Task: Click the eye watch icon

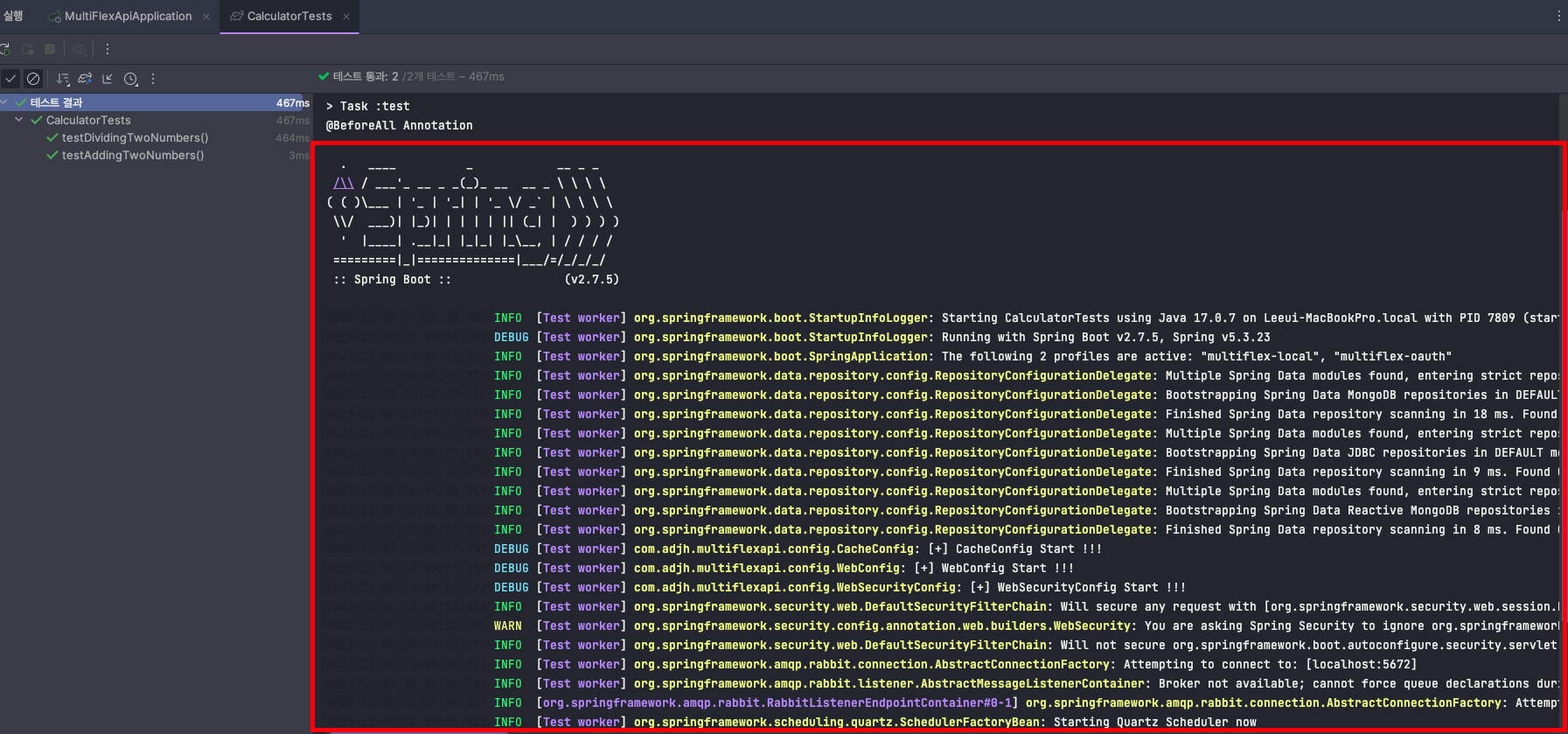Action: click(80, 49)
